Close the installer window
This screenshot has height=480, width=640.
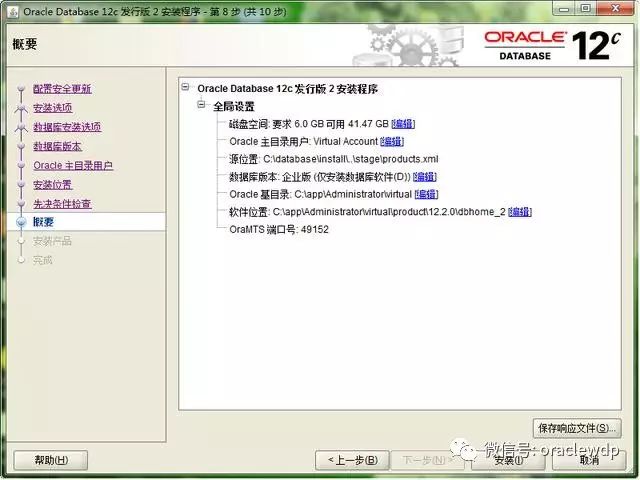coord(616,8)
